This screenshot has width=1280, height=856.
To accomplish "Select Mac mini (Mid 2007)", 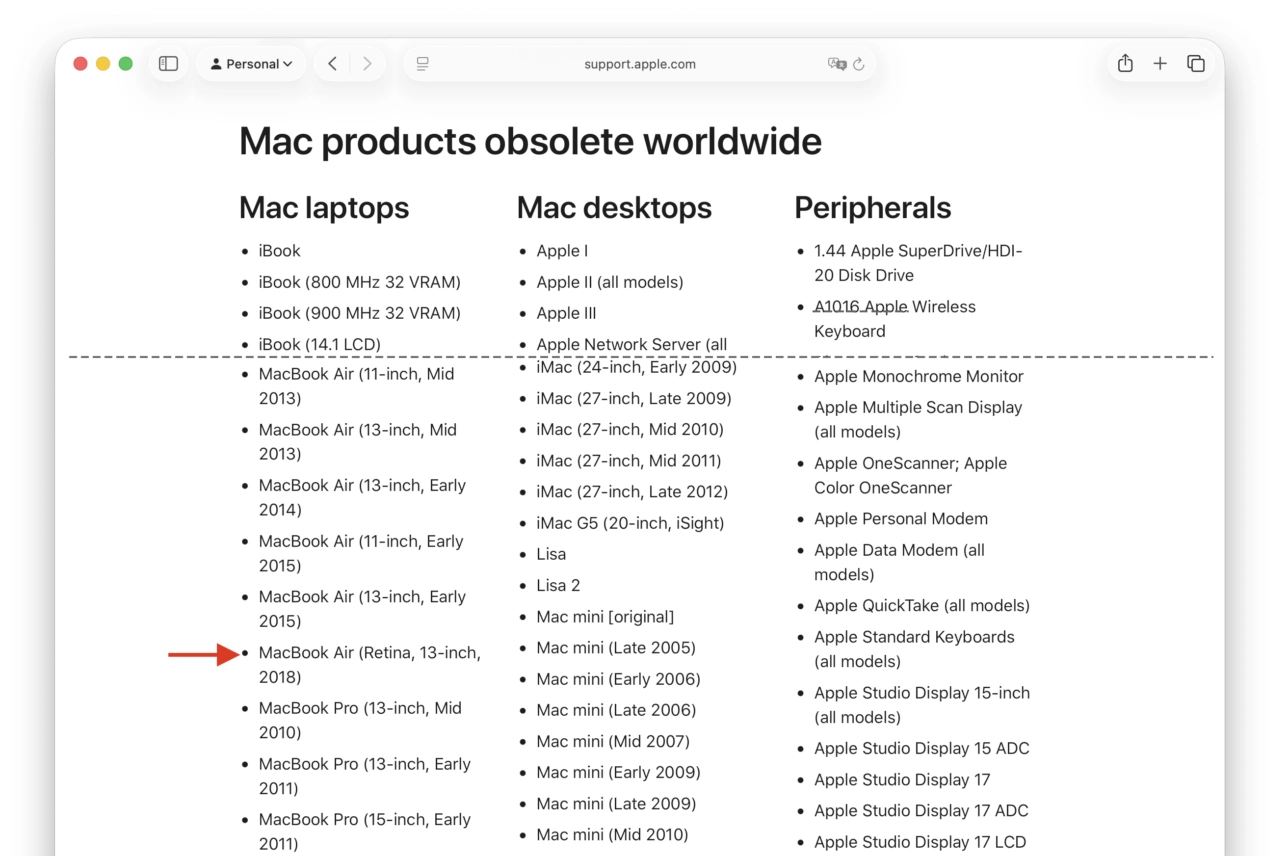I will click(613, 741).
